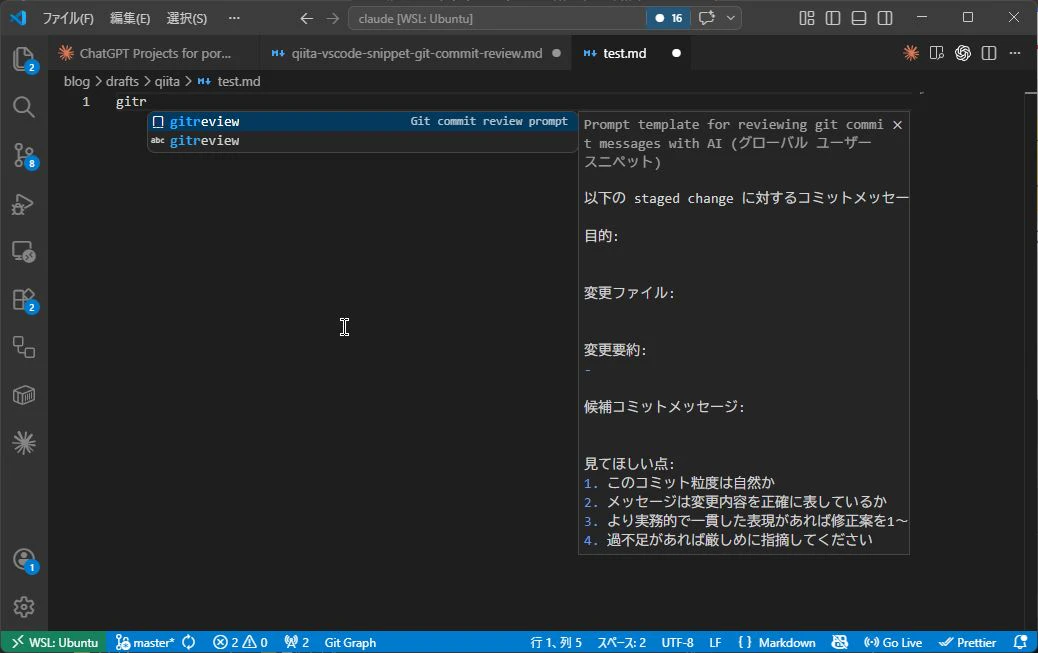Toggle the secondary side bar
1038x653 pixels.
pos(885,19)
